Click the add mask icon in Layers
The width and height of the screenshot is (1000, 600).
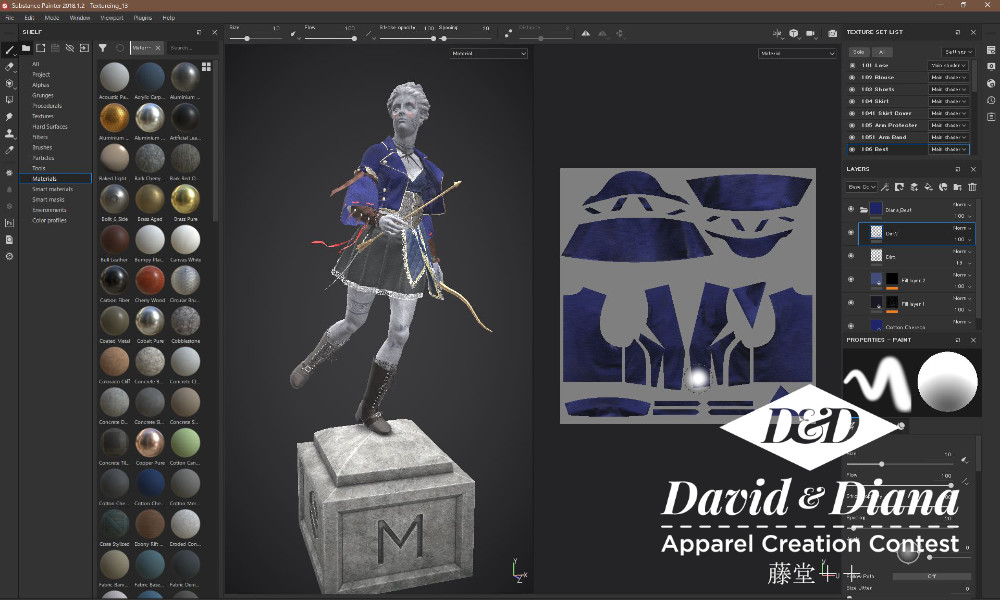click(899, 187)
